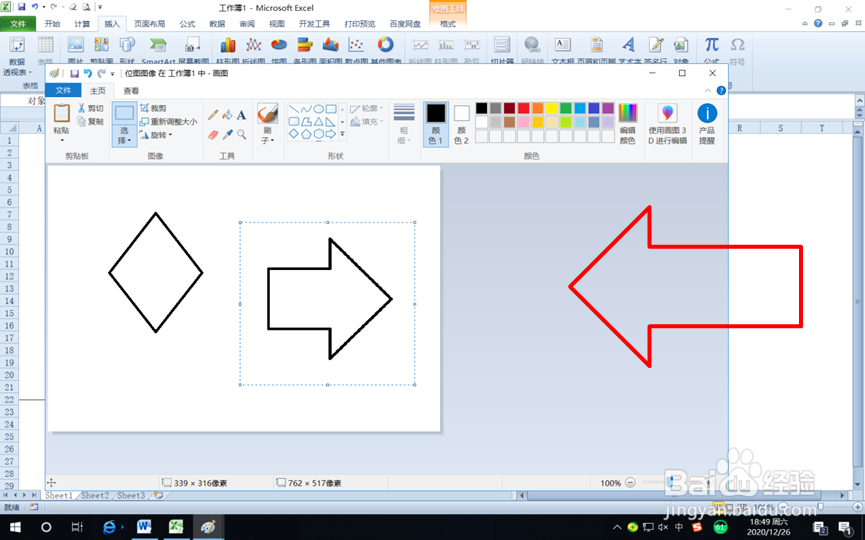Open Excel Formulas (公式) tab
This screenshot has height=540, width=865.
point(187,24)
